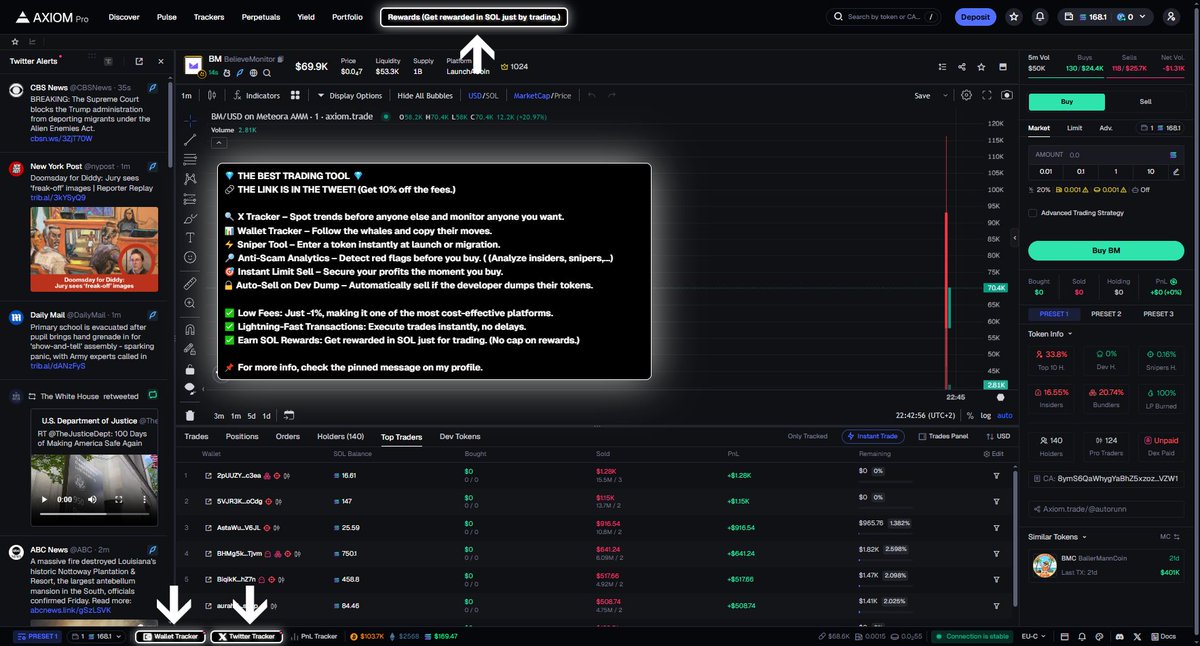1200x646 pixels.
Task: Select the crosshair cursor tool
Action: click(190, 120)
